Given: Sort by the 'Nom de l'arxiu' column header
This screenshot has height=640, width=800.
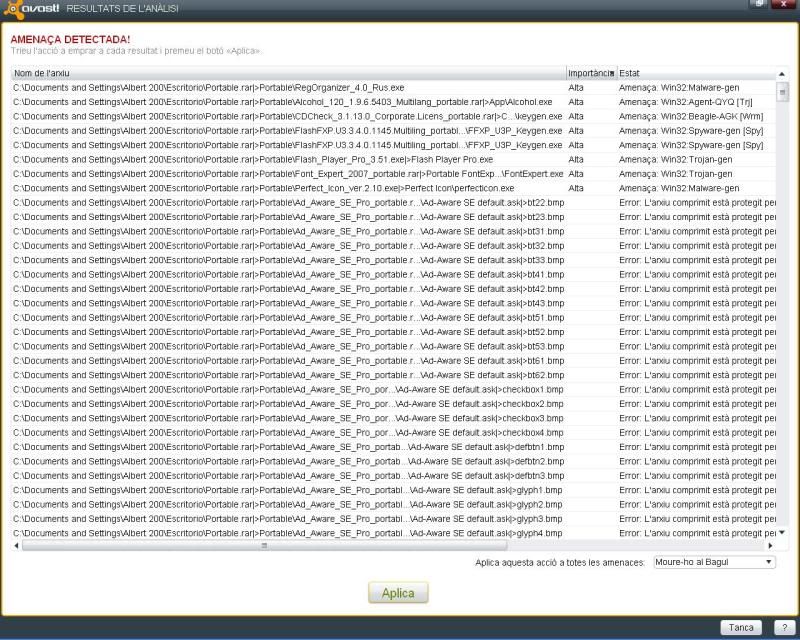Looking at the screenshot, I should pos(288,73).
